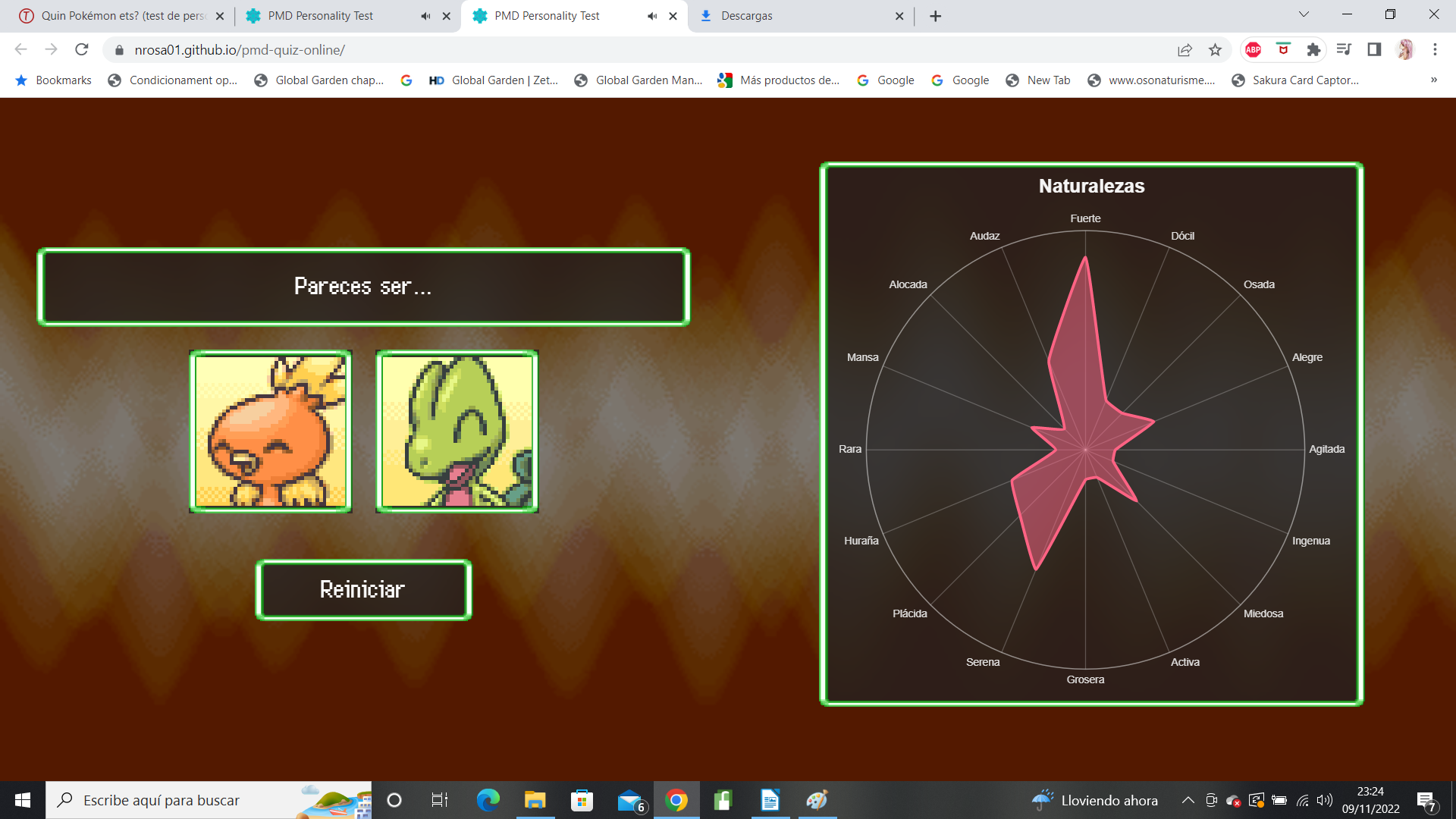This screenshot has height=819, width=1456.
Task: Click the Huraña label on radar chart
Action: point(861,541)
